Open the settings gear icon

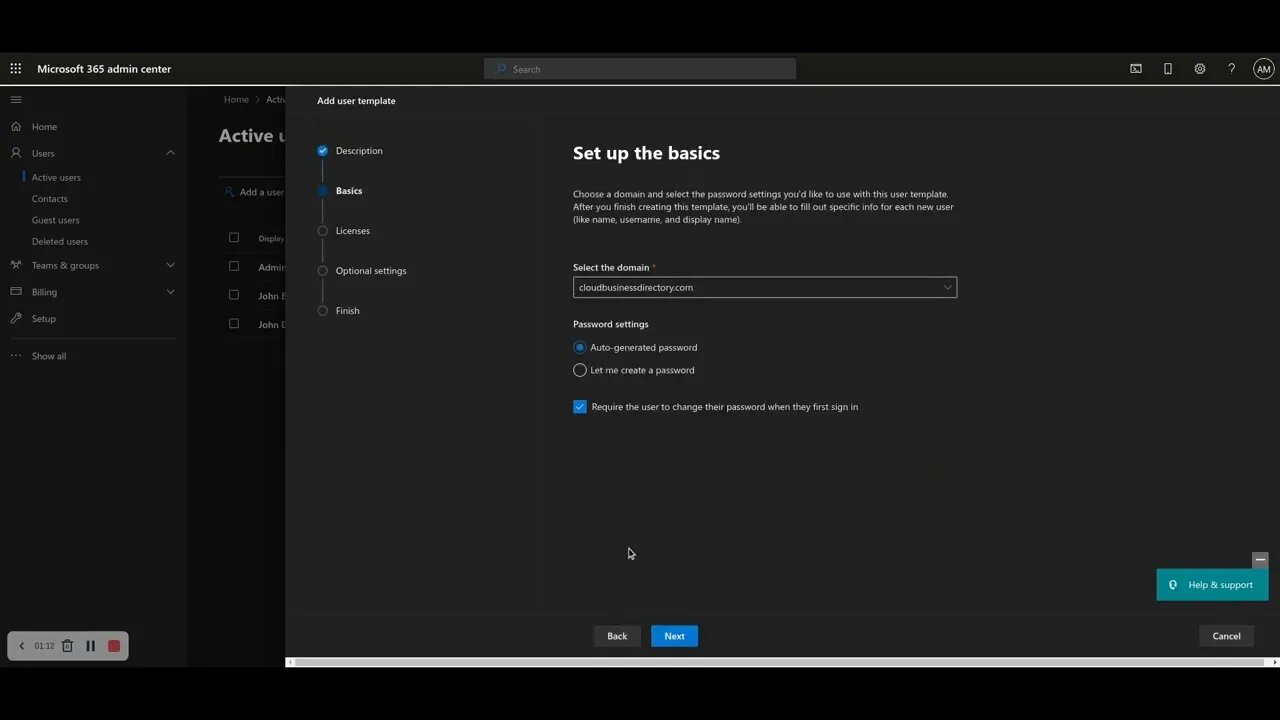click(1200, 69)
